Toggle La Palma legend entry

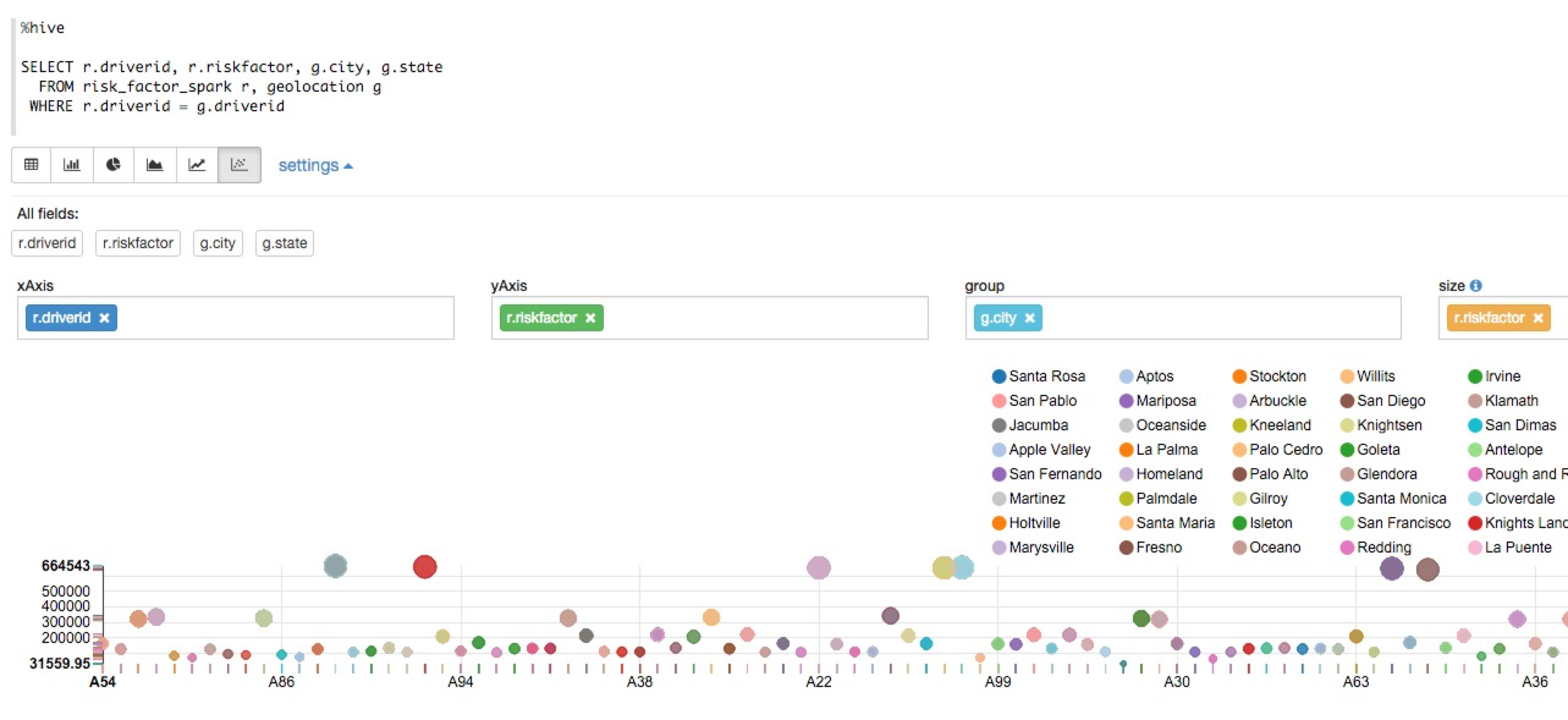[1159, 449]
